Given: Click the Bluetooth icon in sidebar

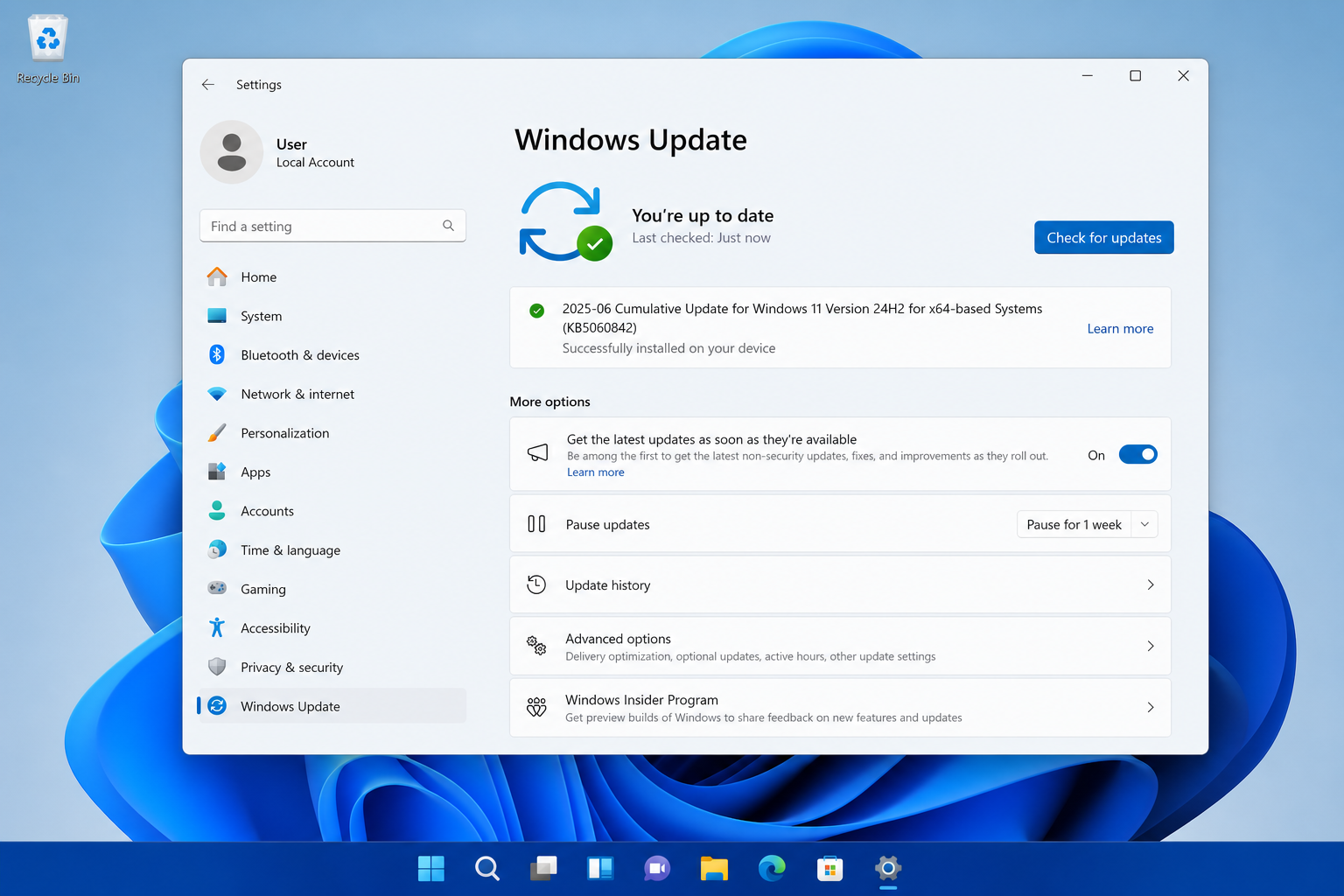Looking at the screenshot, I should click(x=217, y=354).
